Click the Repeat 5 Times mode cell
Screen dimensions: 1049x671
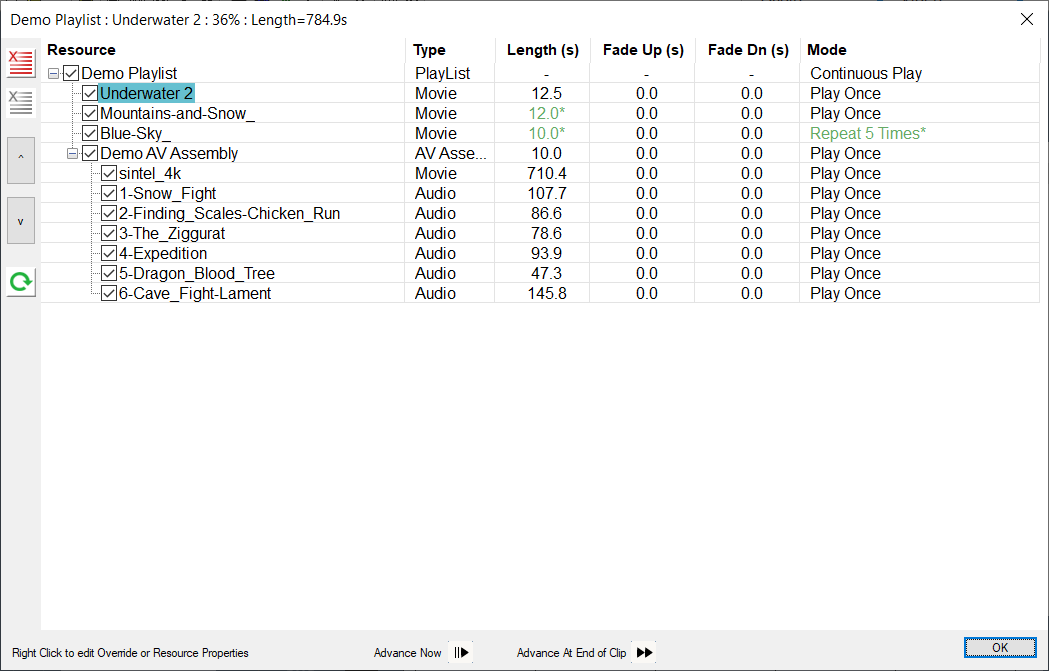(868, 133)
